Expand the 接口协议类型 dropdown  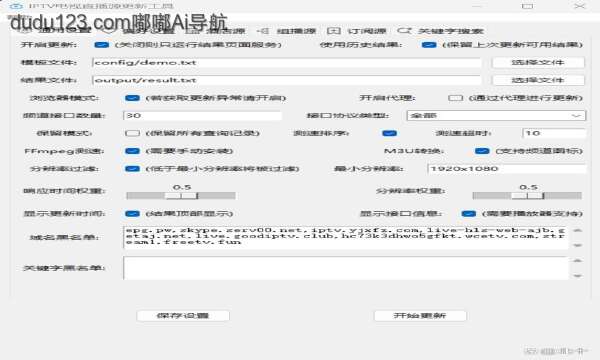[x=496, y=116]
